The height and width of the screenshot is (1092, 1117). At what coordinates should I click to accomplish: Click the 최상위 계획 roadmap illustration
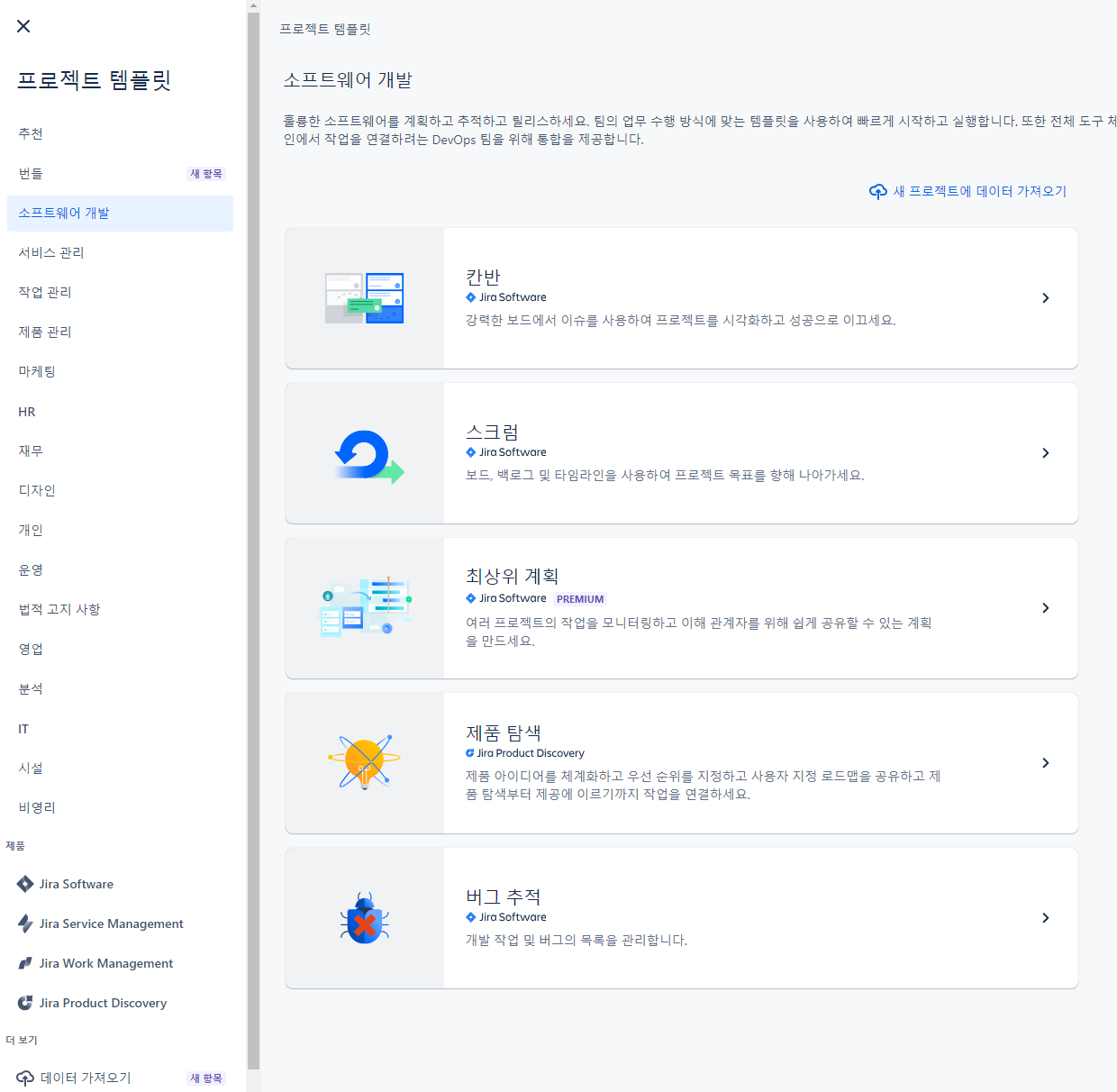point(366,607)
